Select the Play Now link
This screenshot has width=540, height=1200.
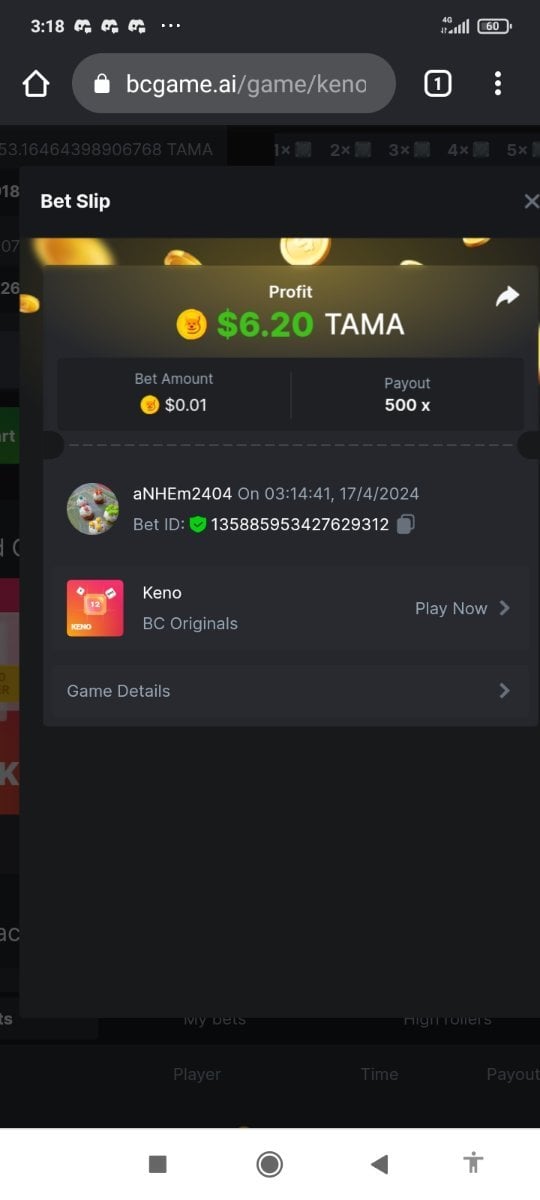click(x=451, y=608)
